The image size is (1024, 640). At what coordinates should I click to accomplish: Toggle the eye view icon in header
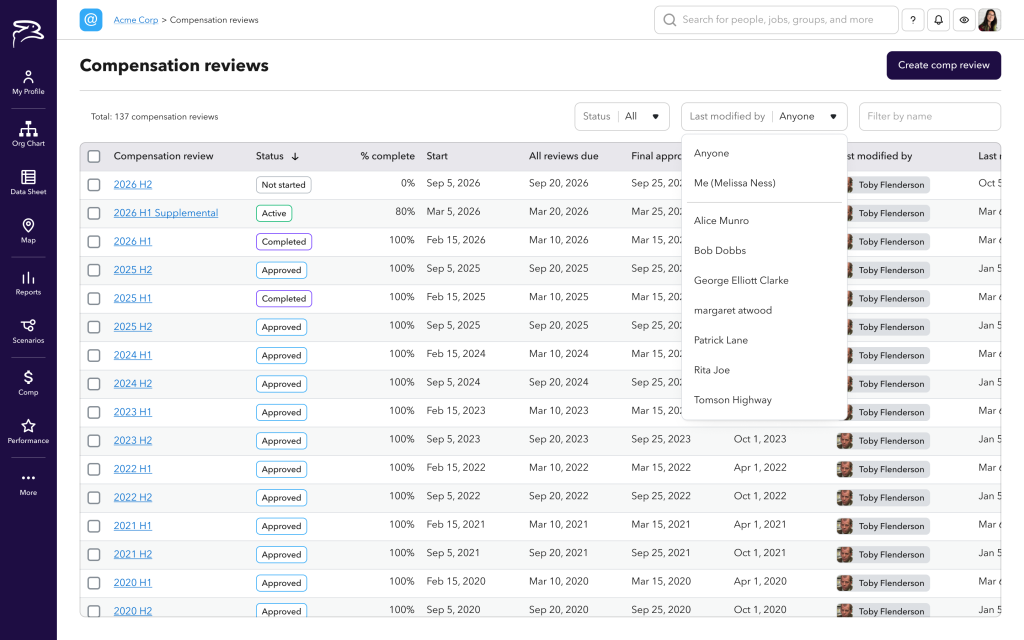(964, 20)
